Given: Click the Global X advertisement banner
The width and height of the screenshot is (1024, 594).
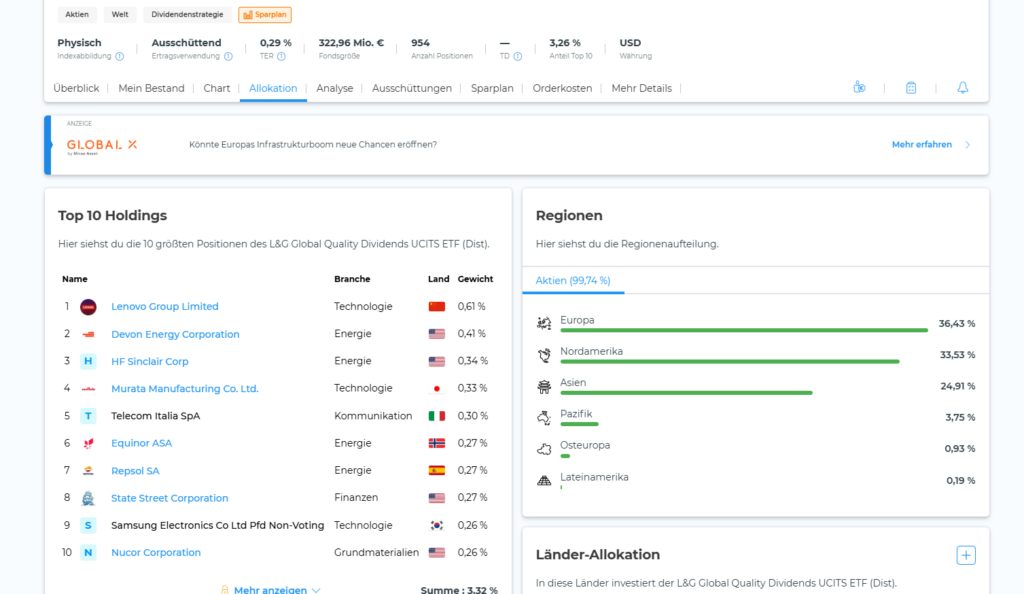Looking at the screenshot, I should (517, 145).
